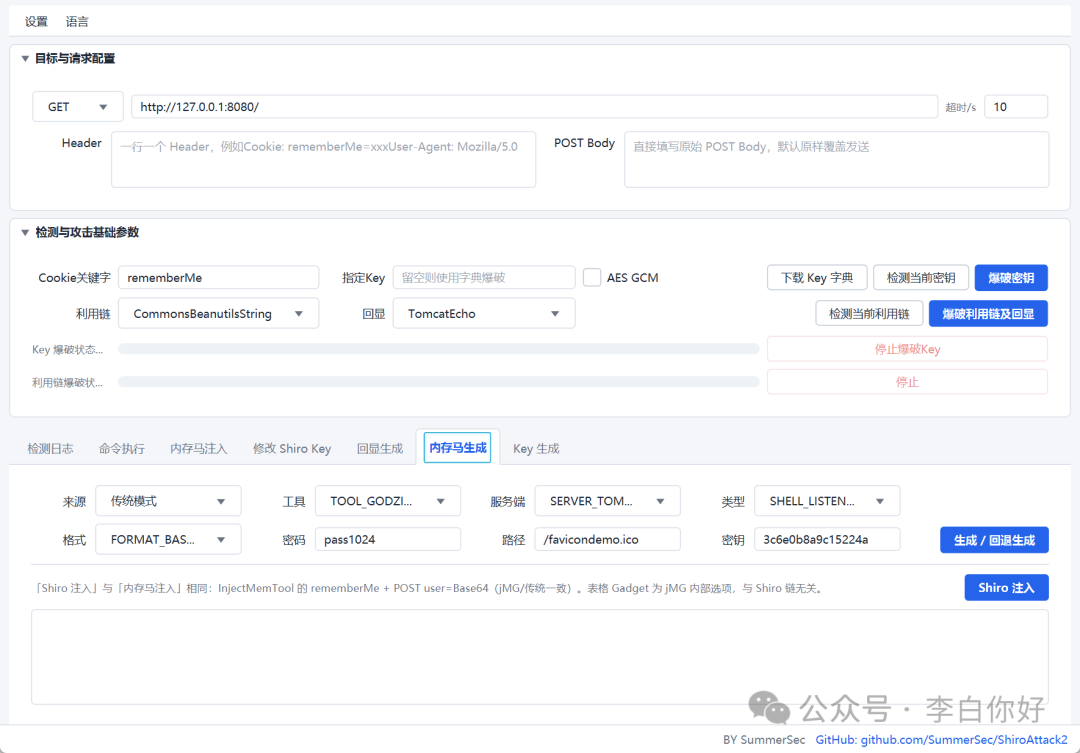Collapse the 检测与攻击基础参数 section
This screenshot has width=1080, height=753.
point(25,232)
